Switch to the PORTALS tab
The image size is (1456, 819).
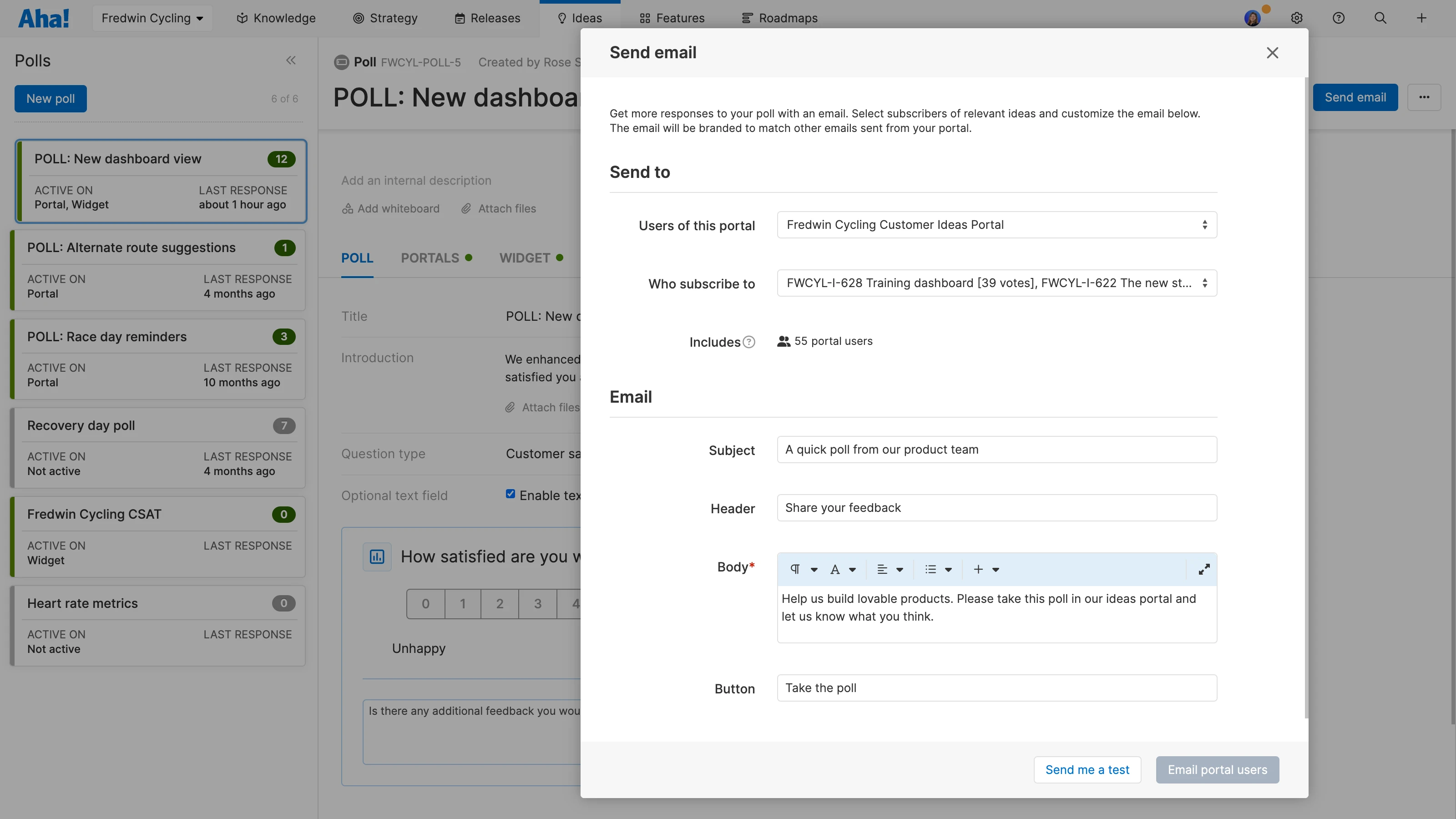[431, 258]
